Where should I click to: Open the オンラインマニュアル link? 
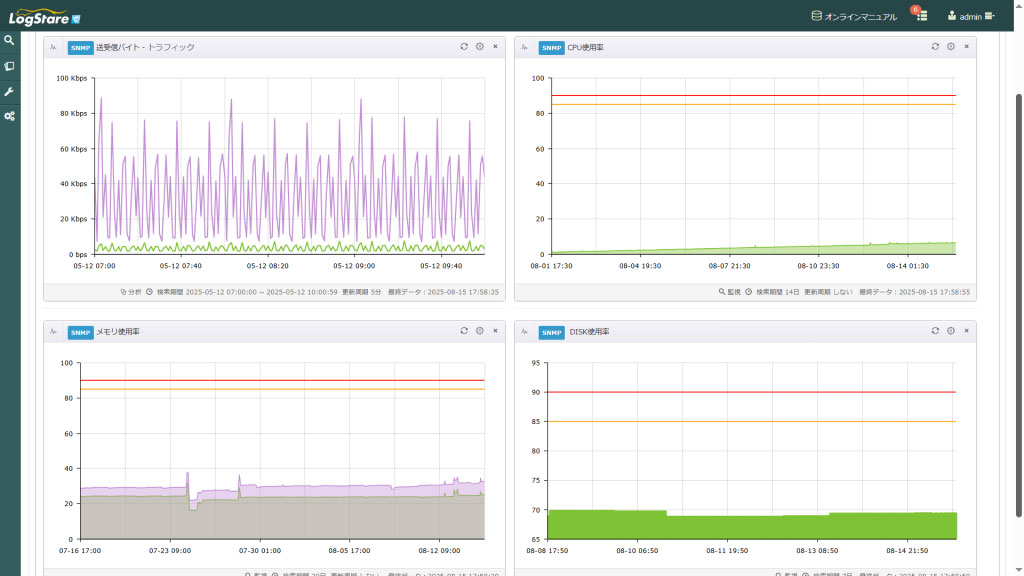(x=854, y=16)
